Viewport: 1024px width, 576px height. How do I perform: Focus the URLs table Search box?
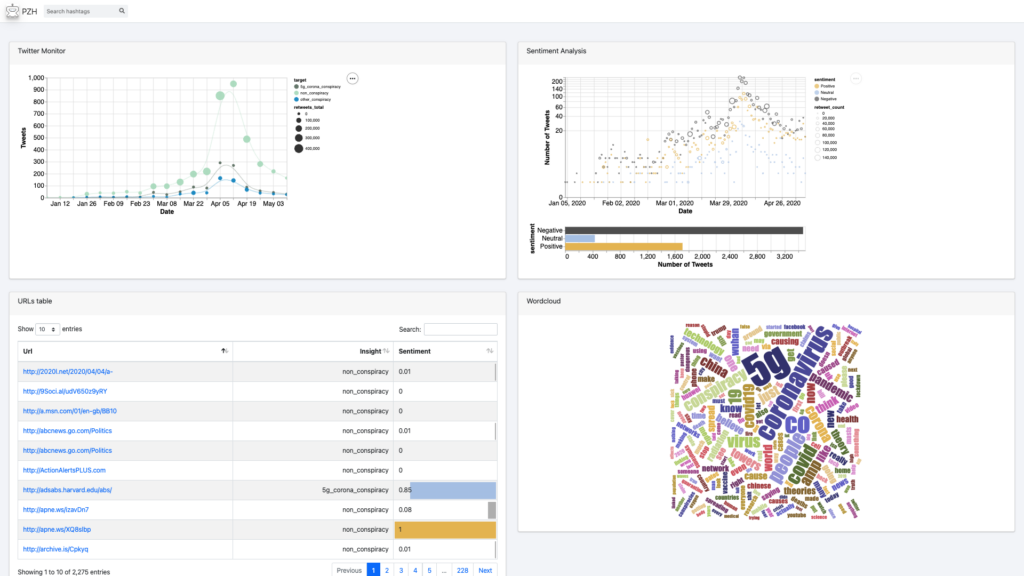pyautogui.click(x=460, y=329)
